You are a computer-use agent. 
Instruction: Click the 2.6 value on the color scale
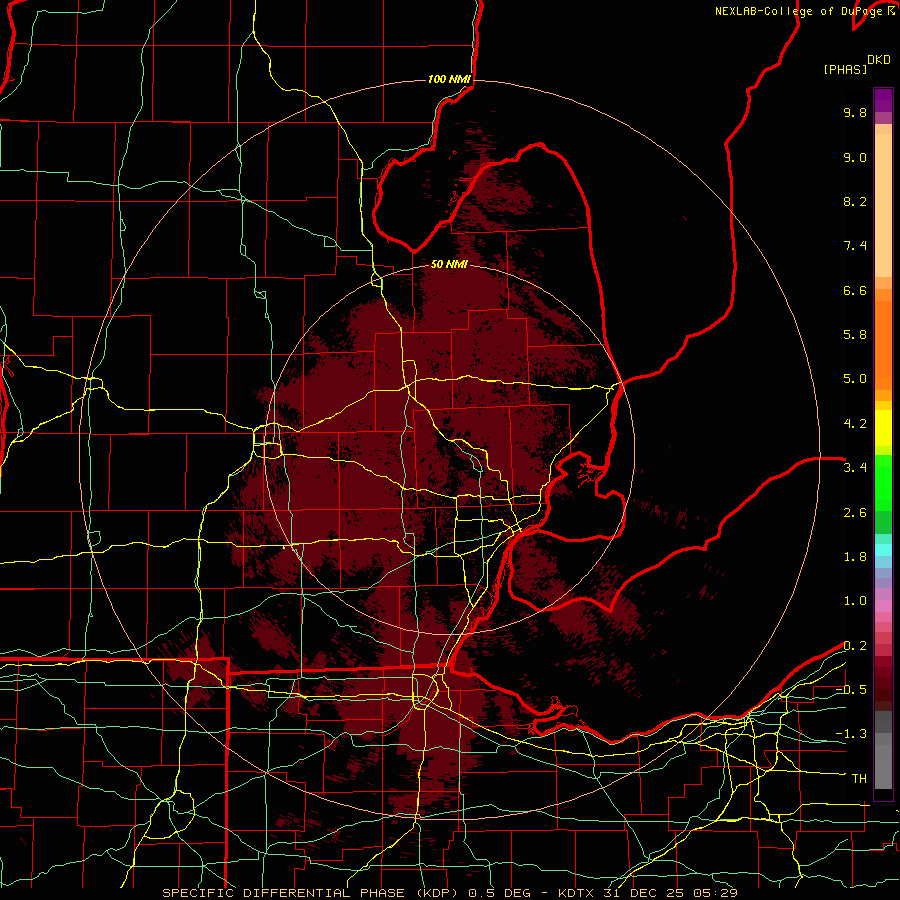(855, 513)
